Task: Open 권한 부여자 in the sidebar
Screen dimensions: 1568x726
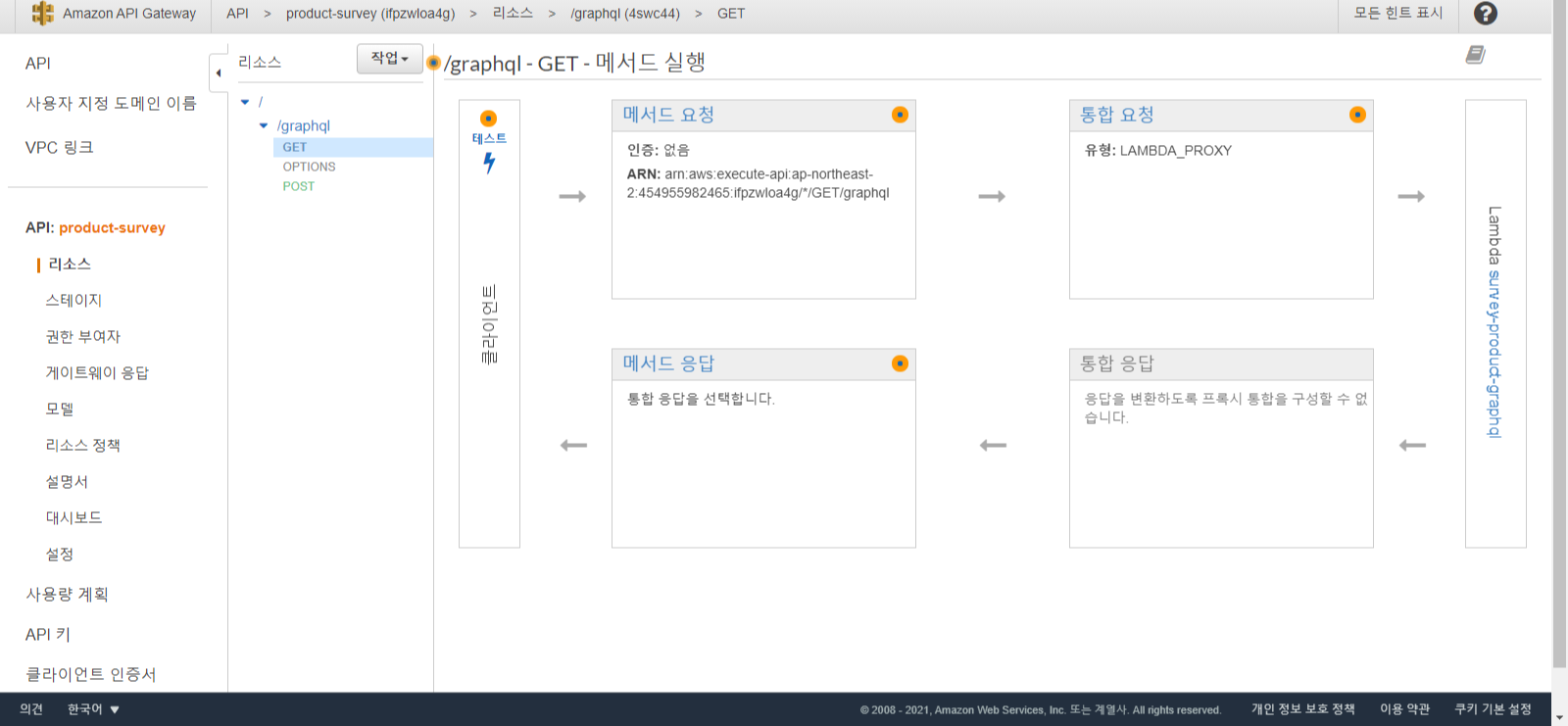Action: (x=82, y=336)
